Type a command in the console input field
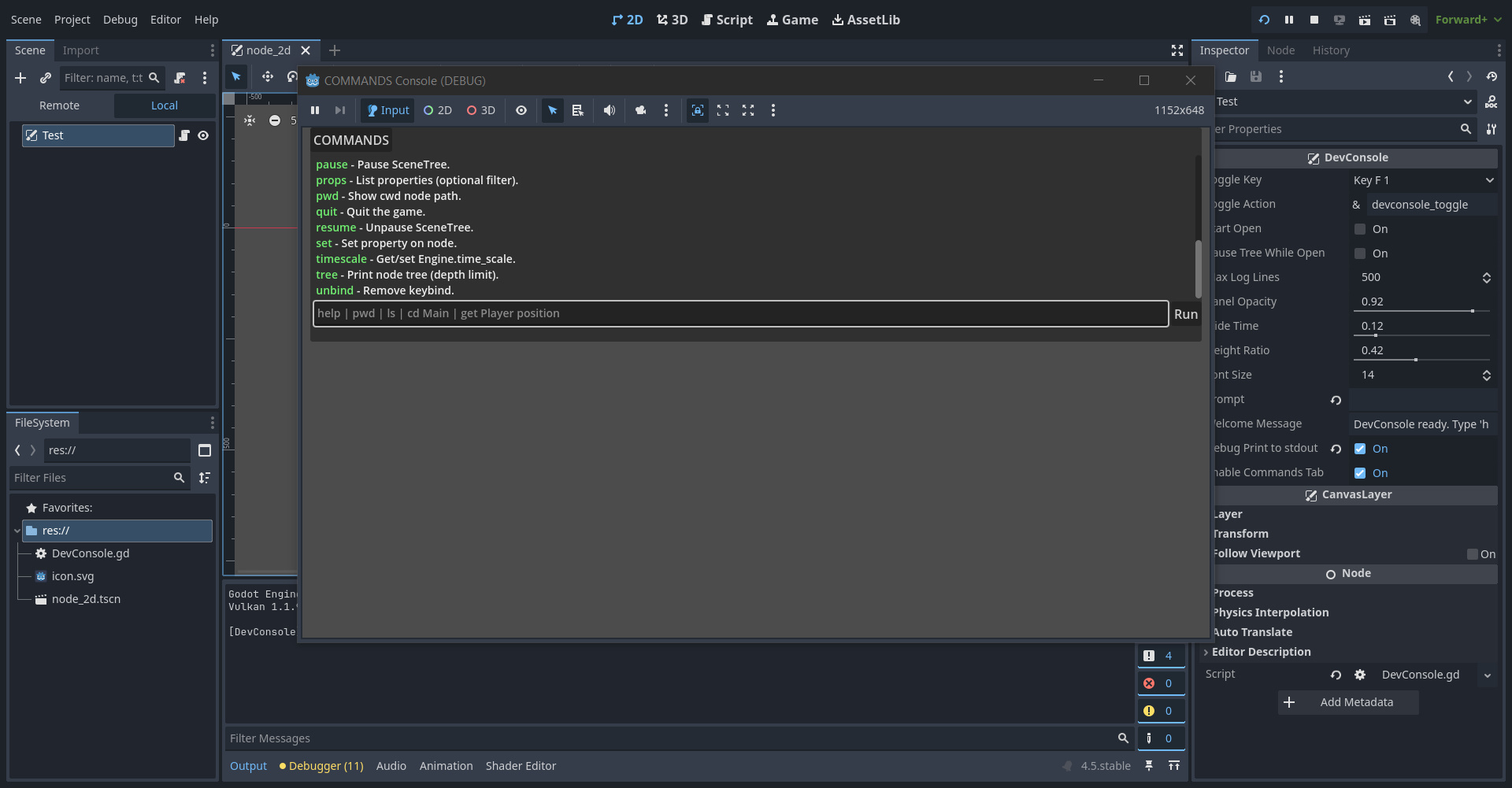 pyautogui.click(x=741, y=313)
